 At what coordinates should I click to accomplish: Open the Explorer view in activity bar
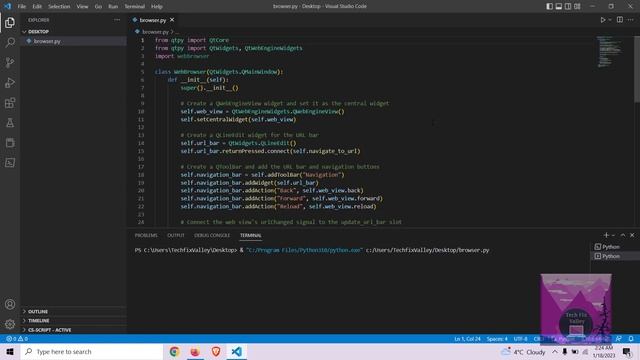10,22
